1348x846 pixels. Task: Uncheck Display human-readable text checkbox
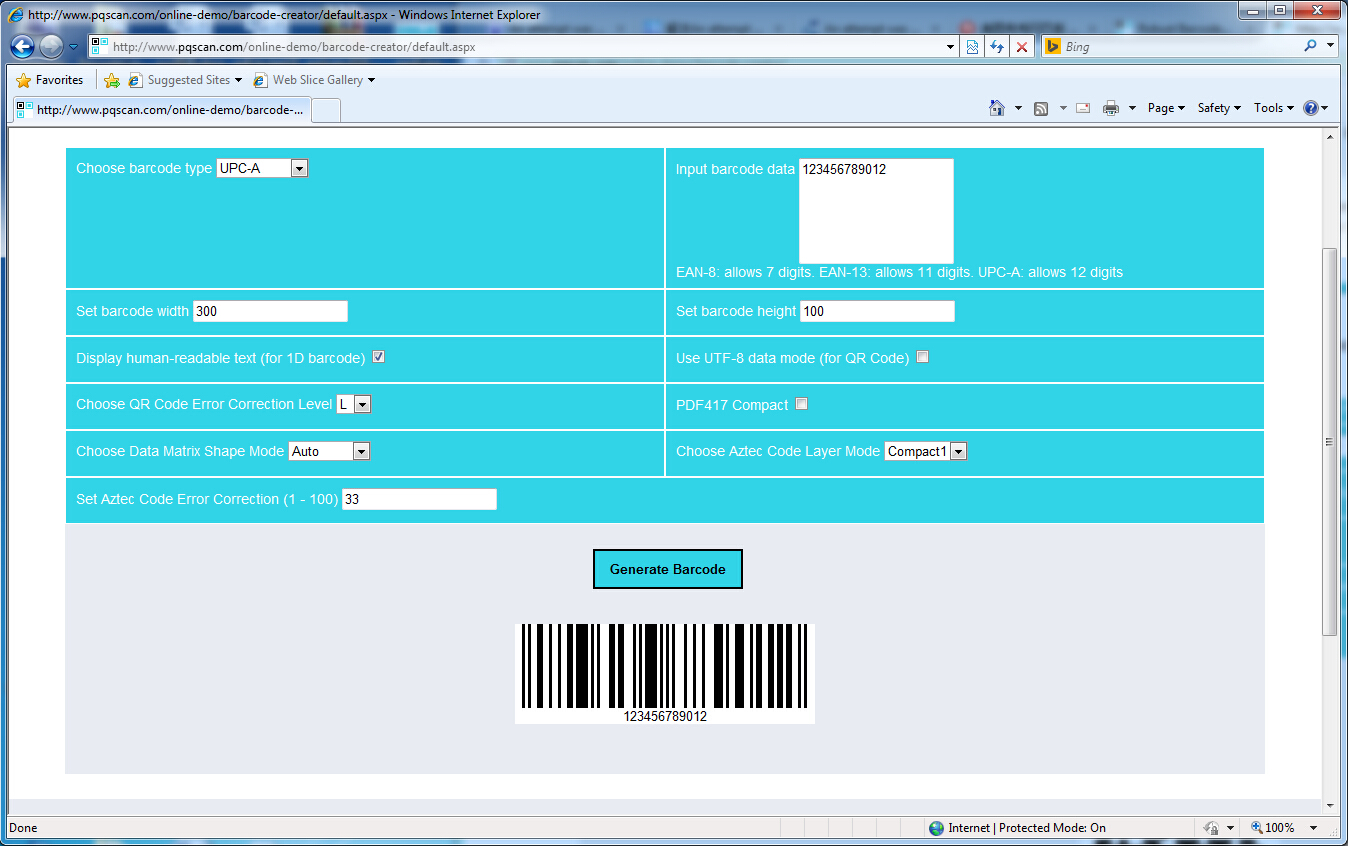point(379,357)
